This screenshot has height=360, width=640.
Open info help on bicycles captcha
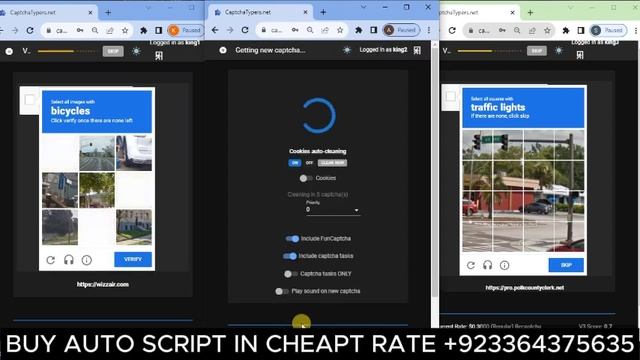[87, 260]
